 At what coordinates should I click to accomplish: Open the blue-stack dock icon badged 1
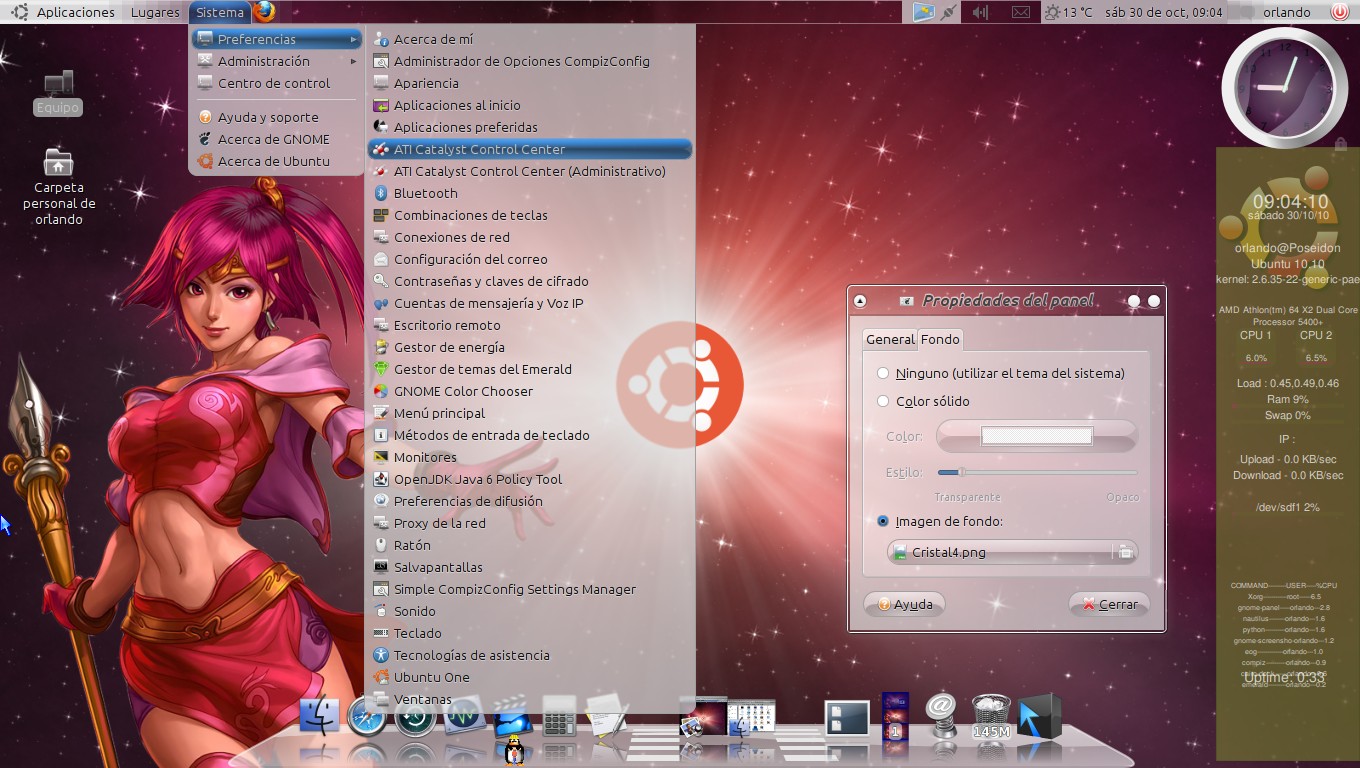pyautogui.click(x=895, y=716)
